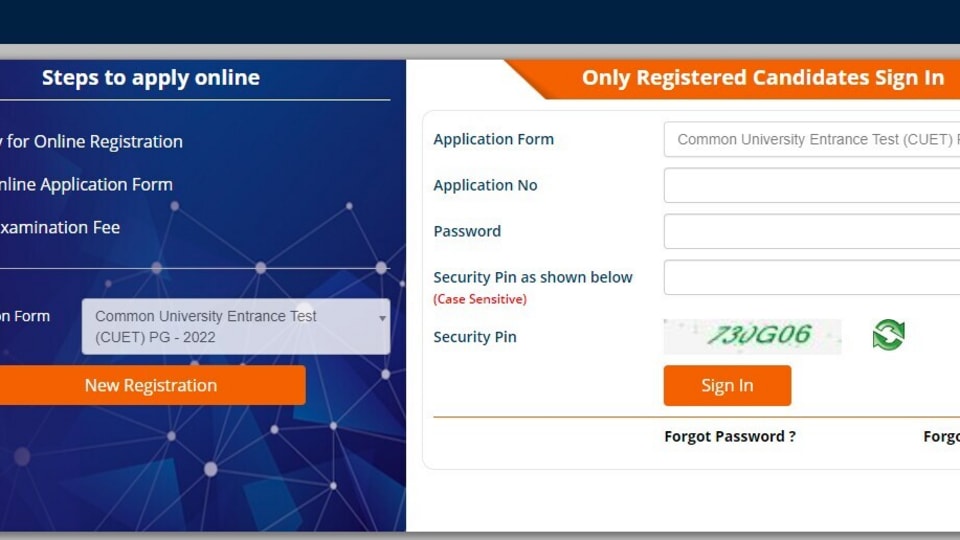
Task: Click the Password field label
Action: pyautogui.click(x=467, y=231)
